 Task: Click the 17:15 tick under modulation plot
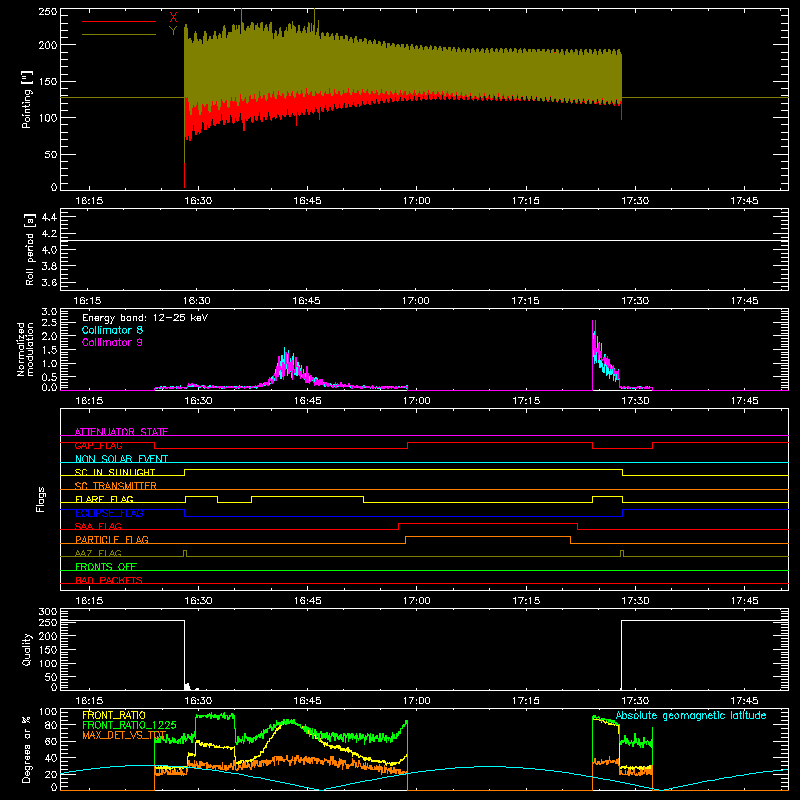526,401
